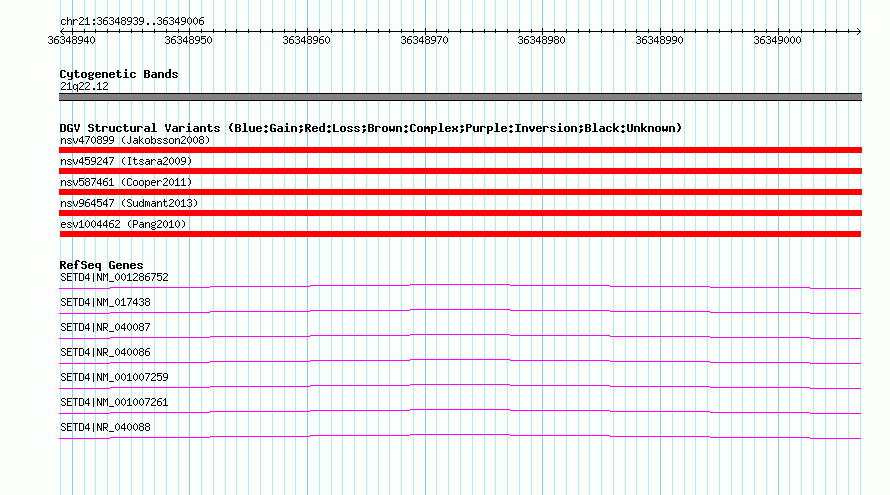Click ruler position 36348940

(72, 40)
